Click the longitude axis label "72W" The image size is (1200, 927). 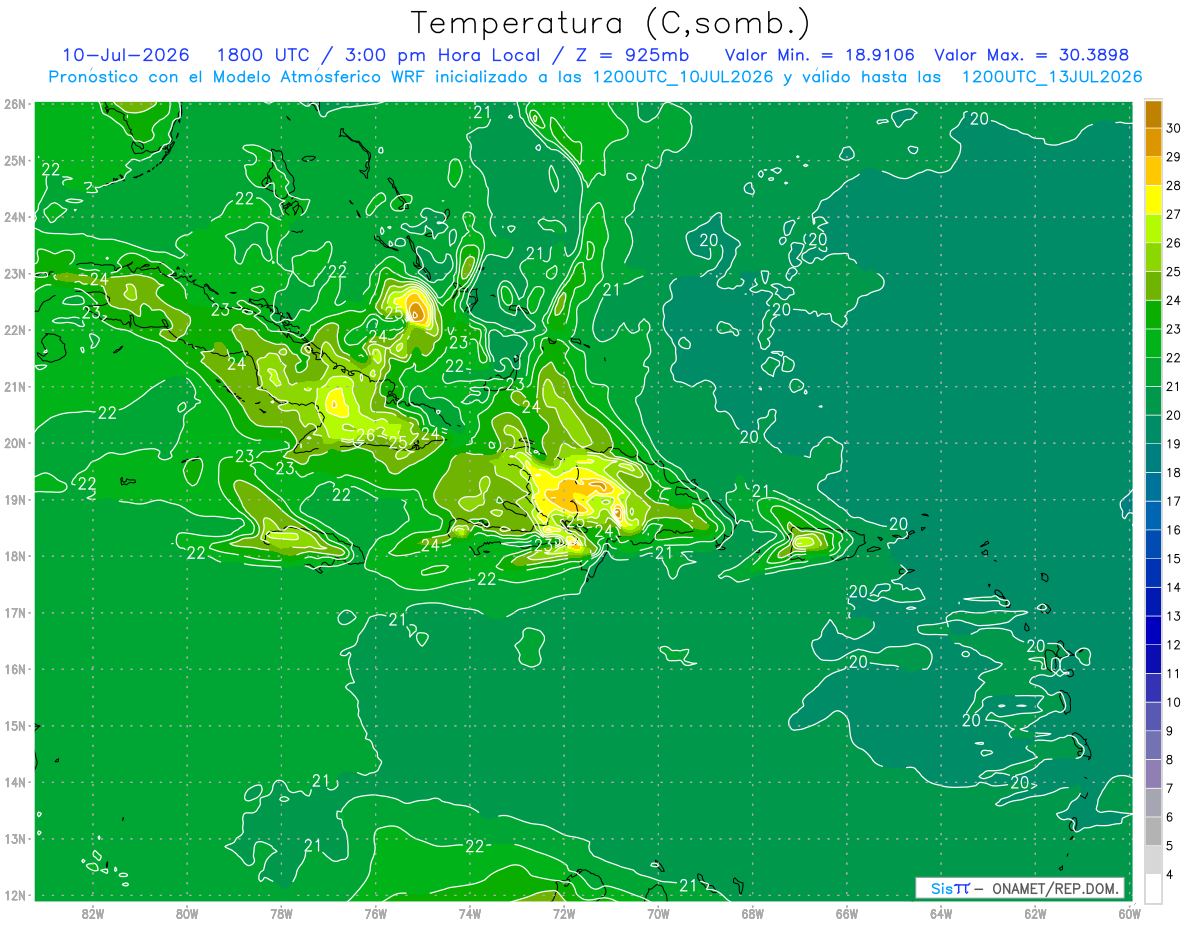click(x=564, y=912)
